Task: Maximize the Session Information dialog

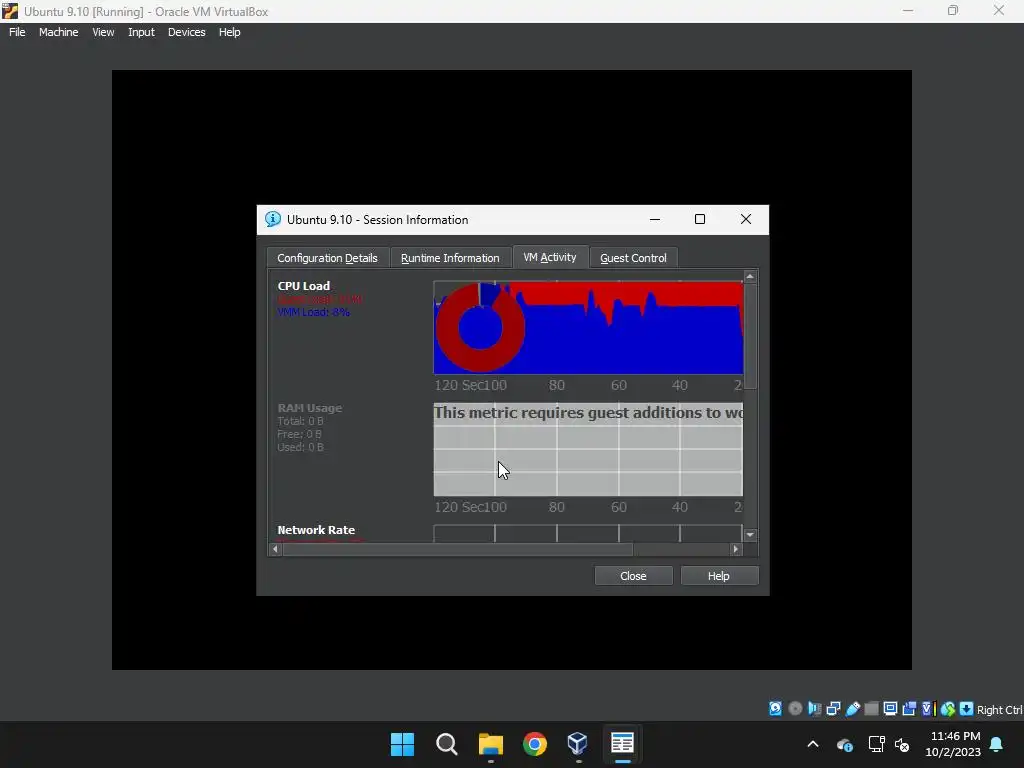Action: 700,219
